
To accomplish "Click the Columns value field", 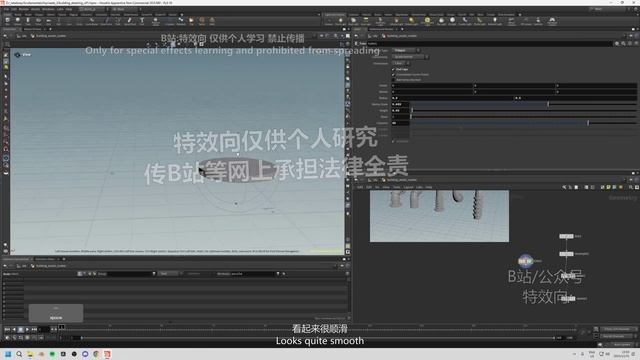I will pyautogui.click(x=400, y=123).
